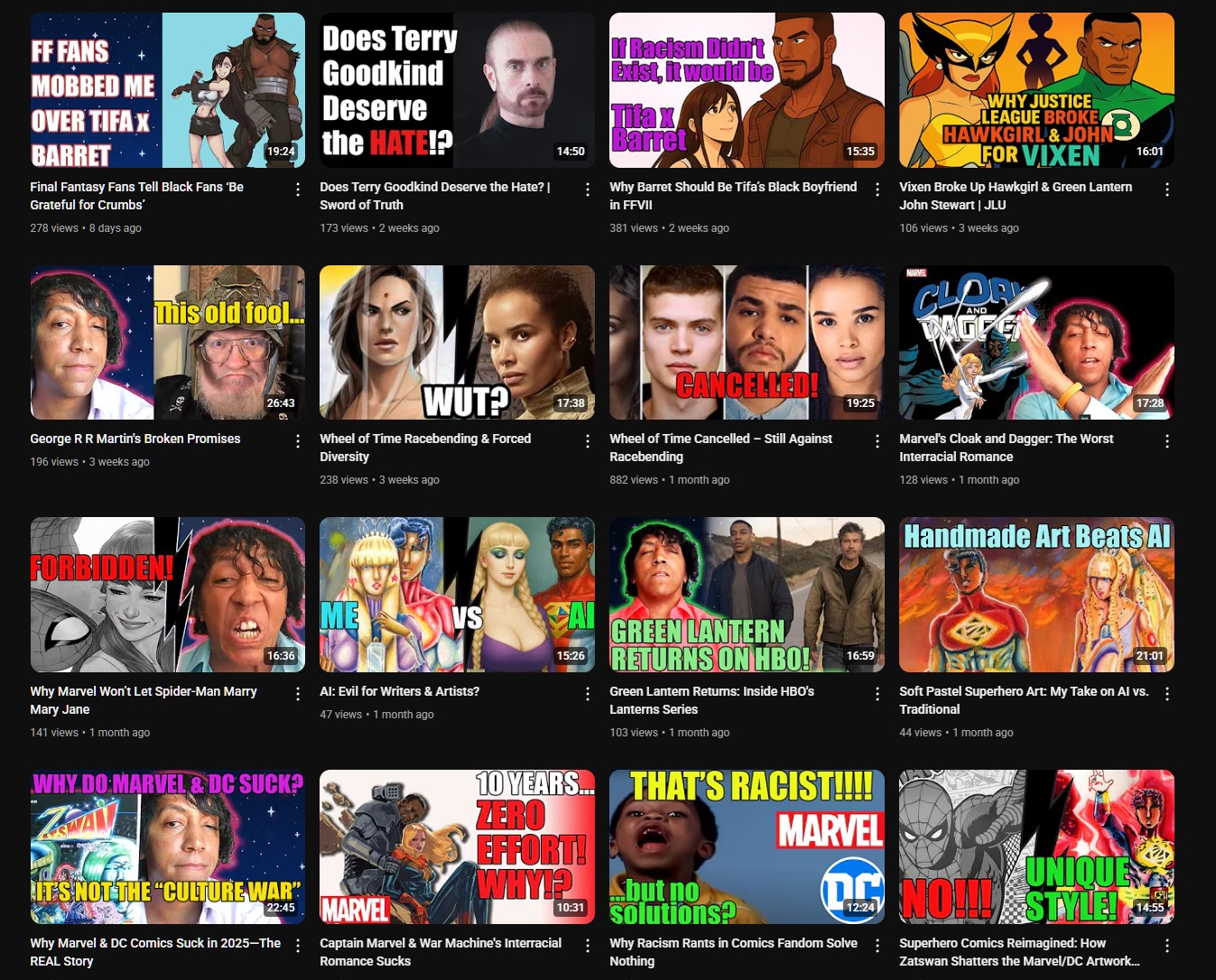Open options menu for Cloak and Dagger video
Image resolution: width=1216 pixels, height=980 pixels.
click(1167, 441)
